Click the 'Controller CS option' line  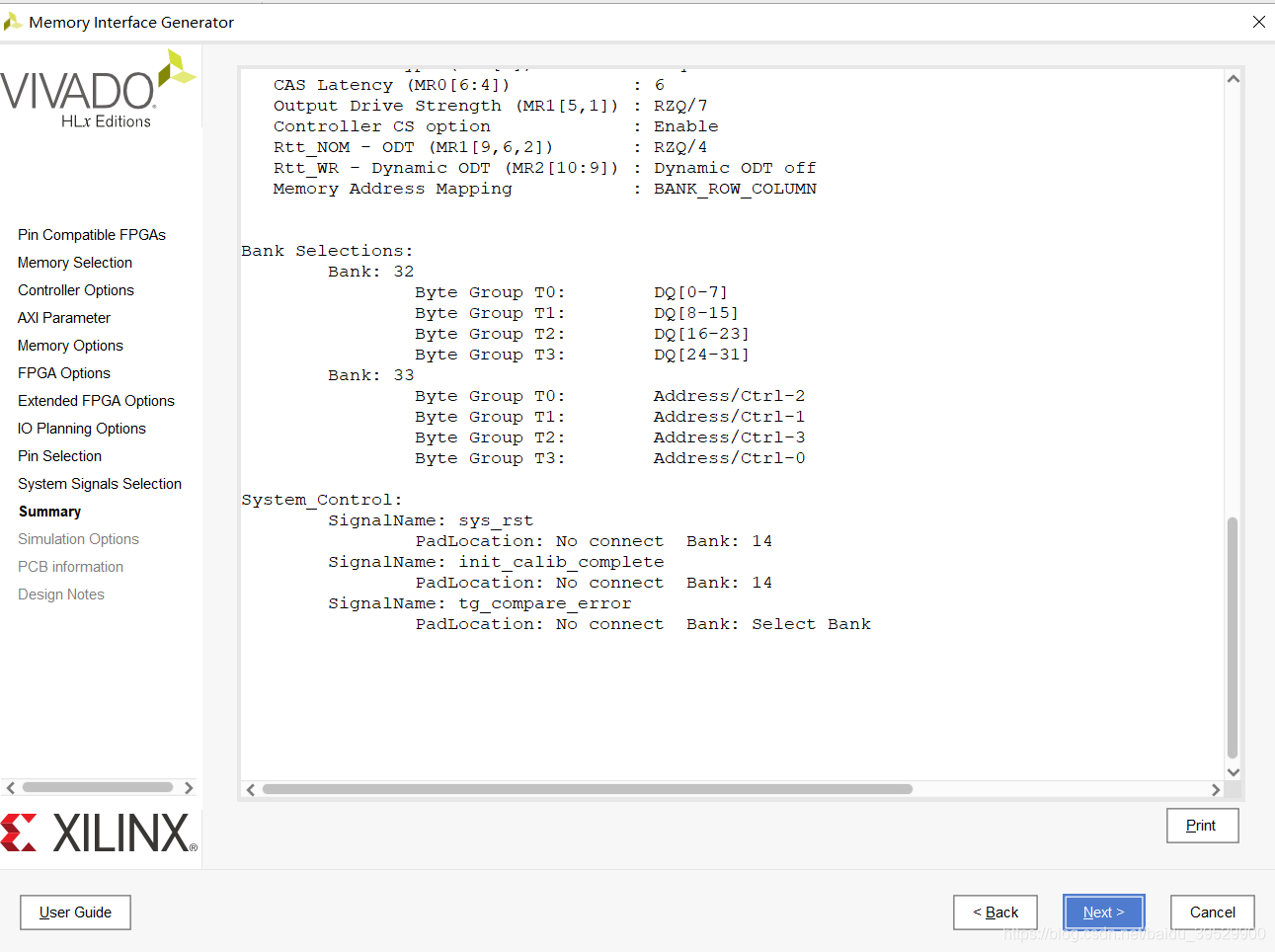coord(496,126)
